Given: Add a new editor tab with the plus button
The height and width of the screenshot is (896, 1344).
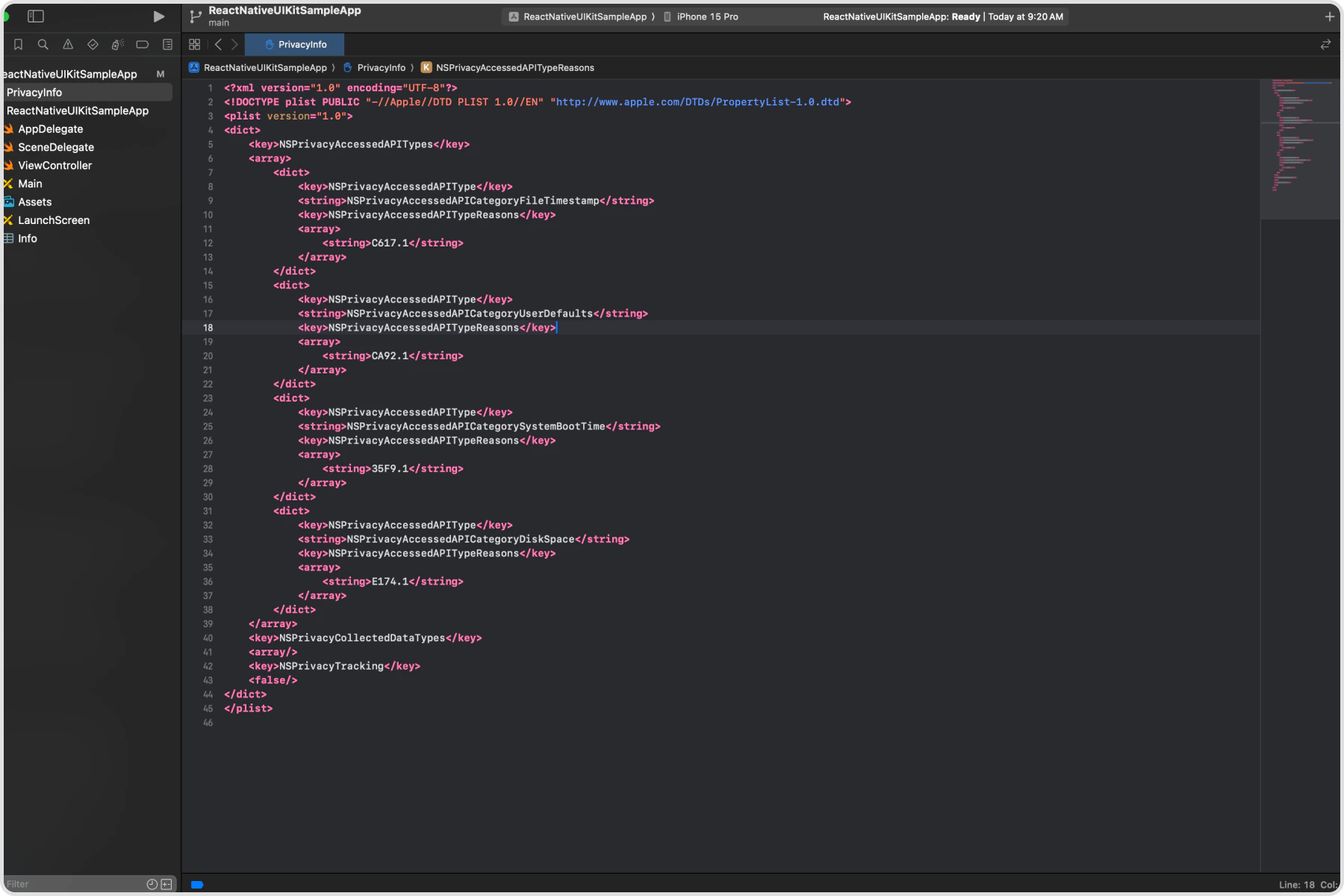Looking at the screenshot, I should pyautogui.click(x=1329, y=16).
